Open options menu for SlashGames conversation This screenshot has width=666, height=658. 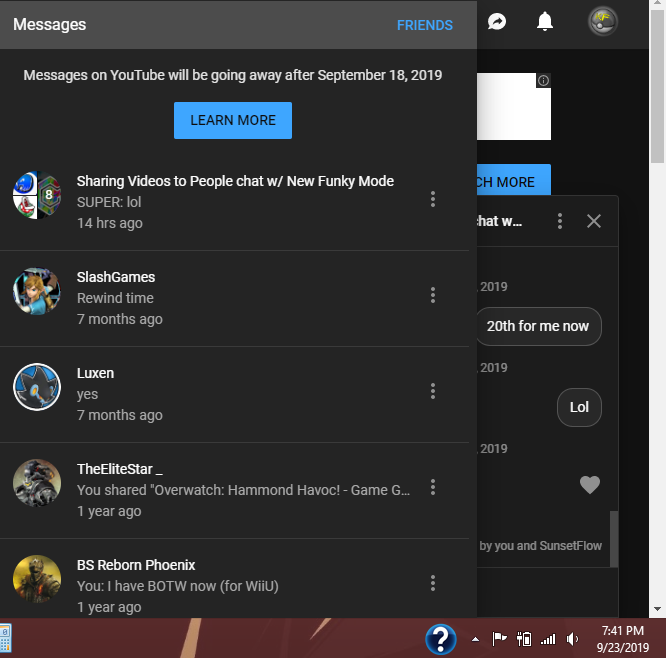point(433,295)
